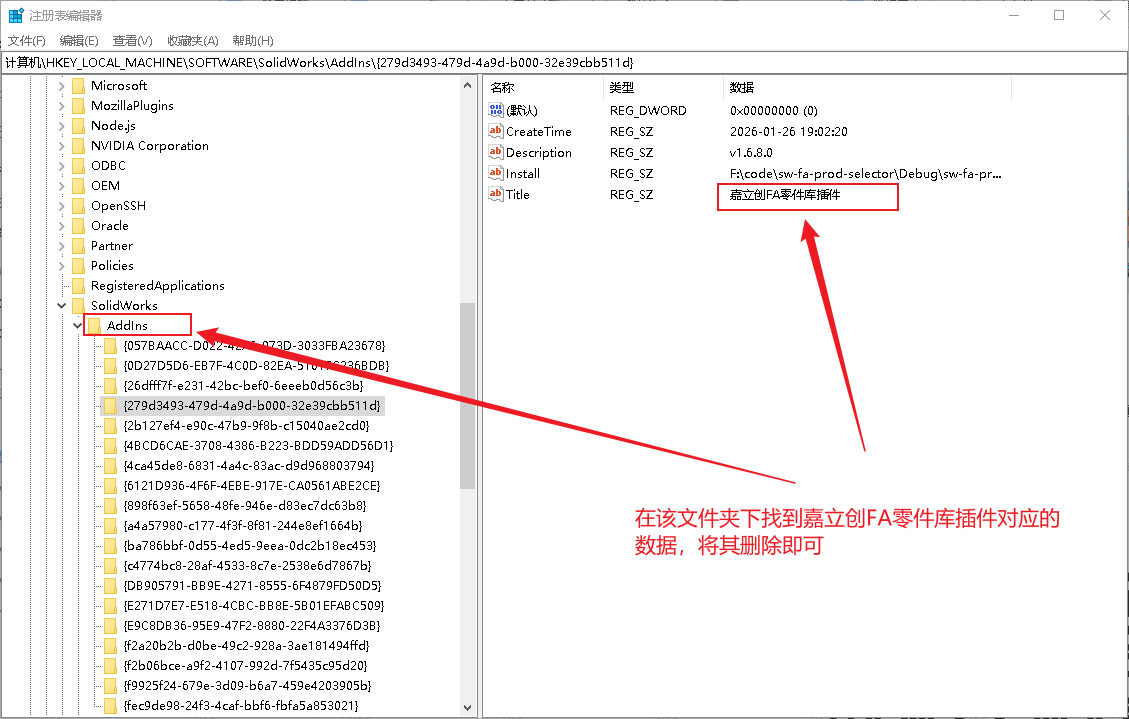Click the tree pane vertical scrollbar thumb

tap(467, 395)
